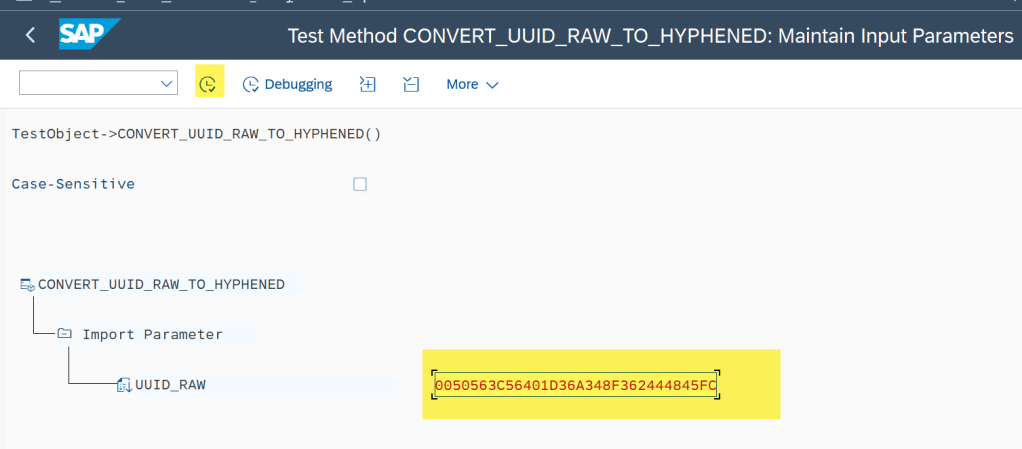
Task: Click the Case-Sensitive label text
Action: coord(73,184)
